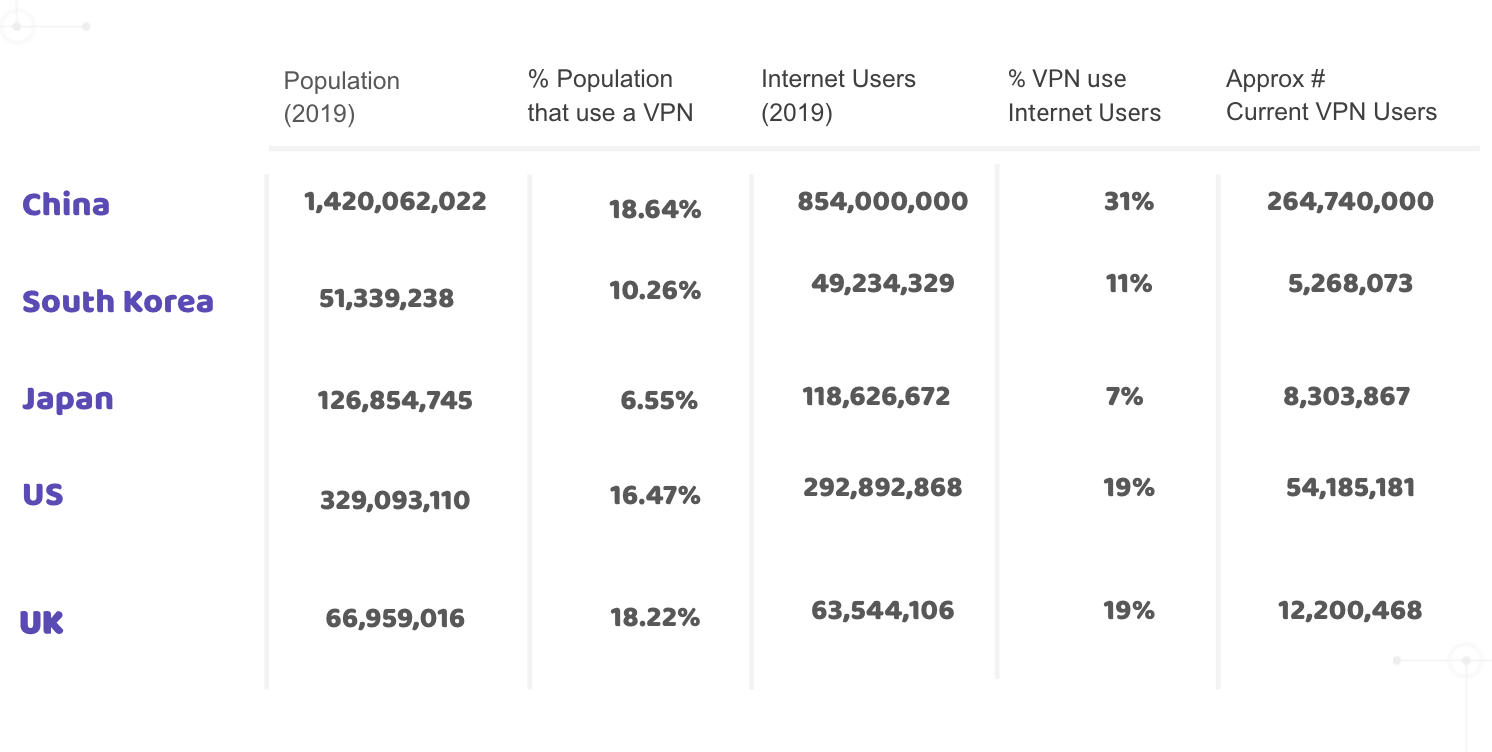Click the UK country label
The height and width of the screenshot is (752, 1492).
[x=42, y=622]
